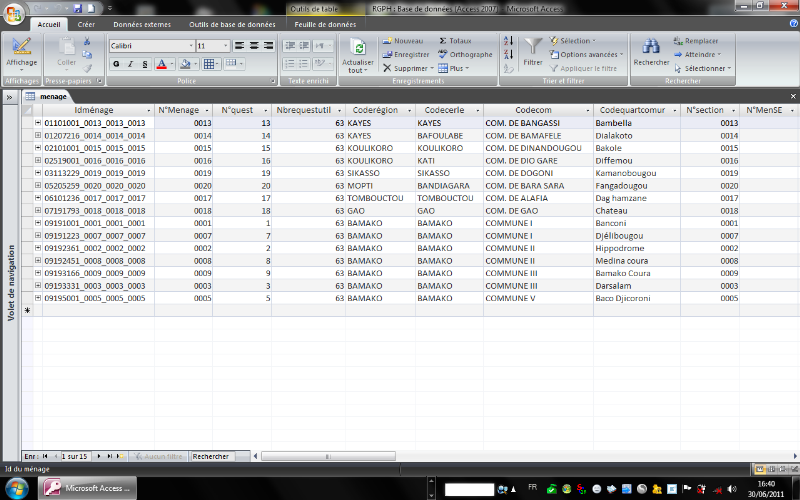
Task: Open the font color picker arrow
Action: pyautogui.click(x=174, y=64)
